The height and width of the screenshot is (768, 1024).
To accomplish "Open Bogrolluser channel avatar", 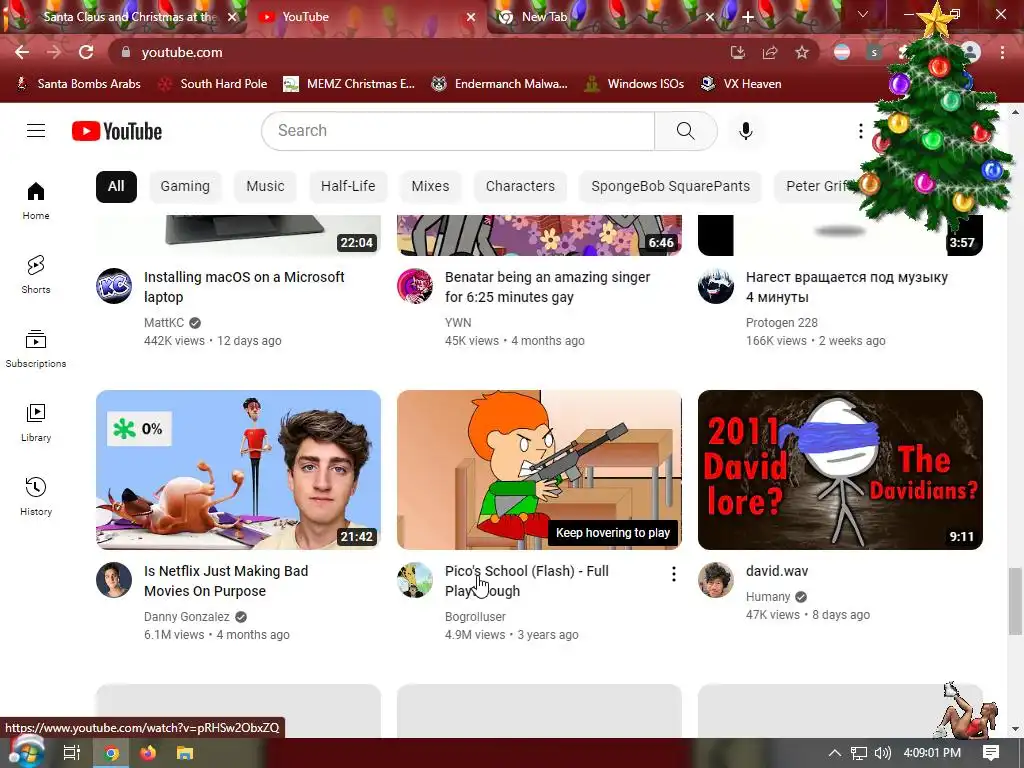I will pos(415,580).
